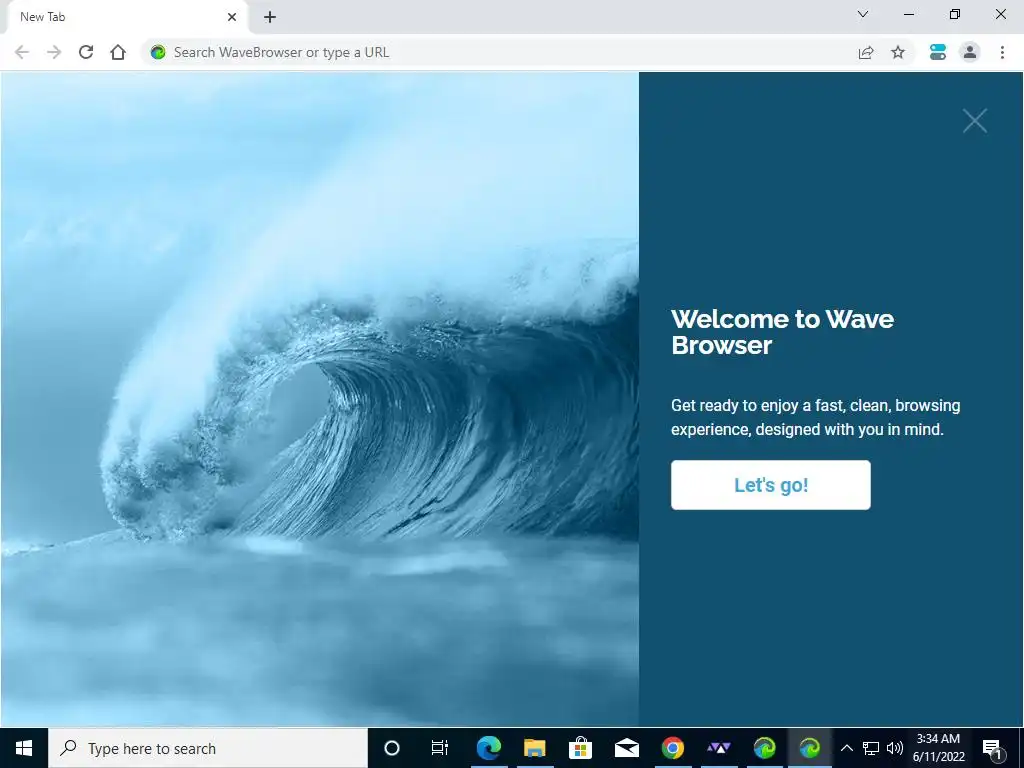Open Cortana circle in taskbar
The height and width of the screenshot is (768, 1024).
tap(392, 748)
